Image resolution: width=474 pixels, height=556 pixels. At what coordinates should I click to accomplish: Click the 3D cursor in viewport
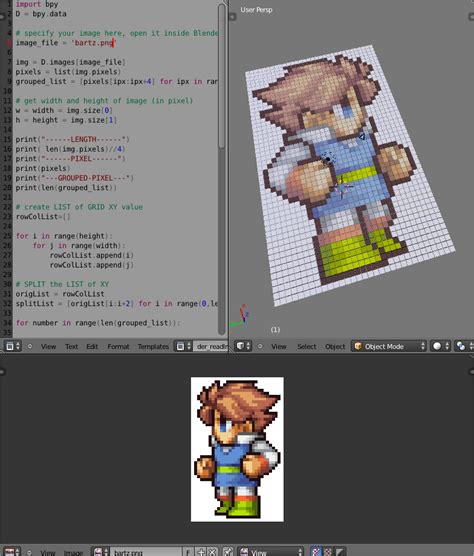[x=341, y=187]
